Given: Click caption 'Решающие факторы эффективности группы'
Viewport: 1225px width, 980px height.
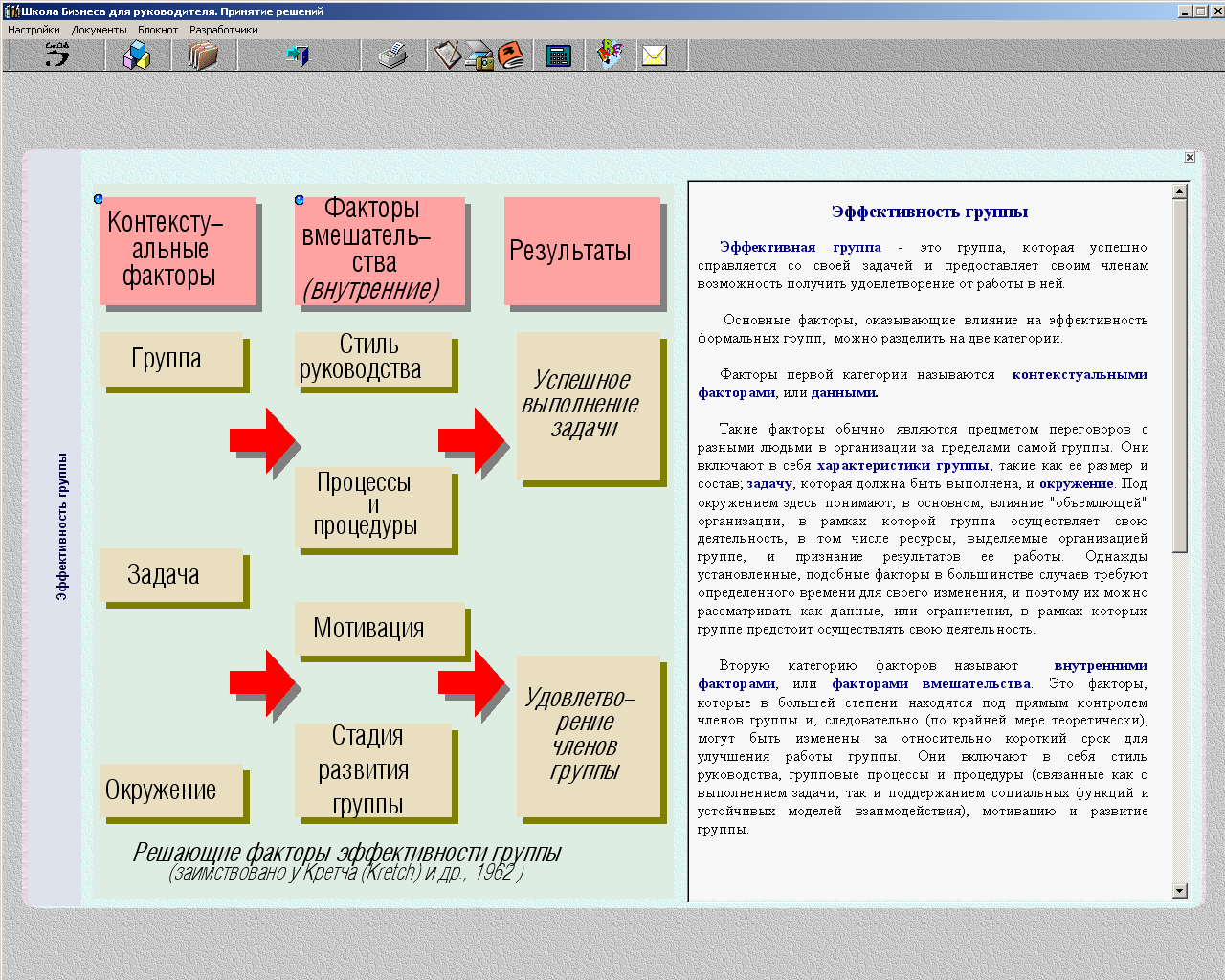Looking at the screenshot, I should [346, 852].
